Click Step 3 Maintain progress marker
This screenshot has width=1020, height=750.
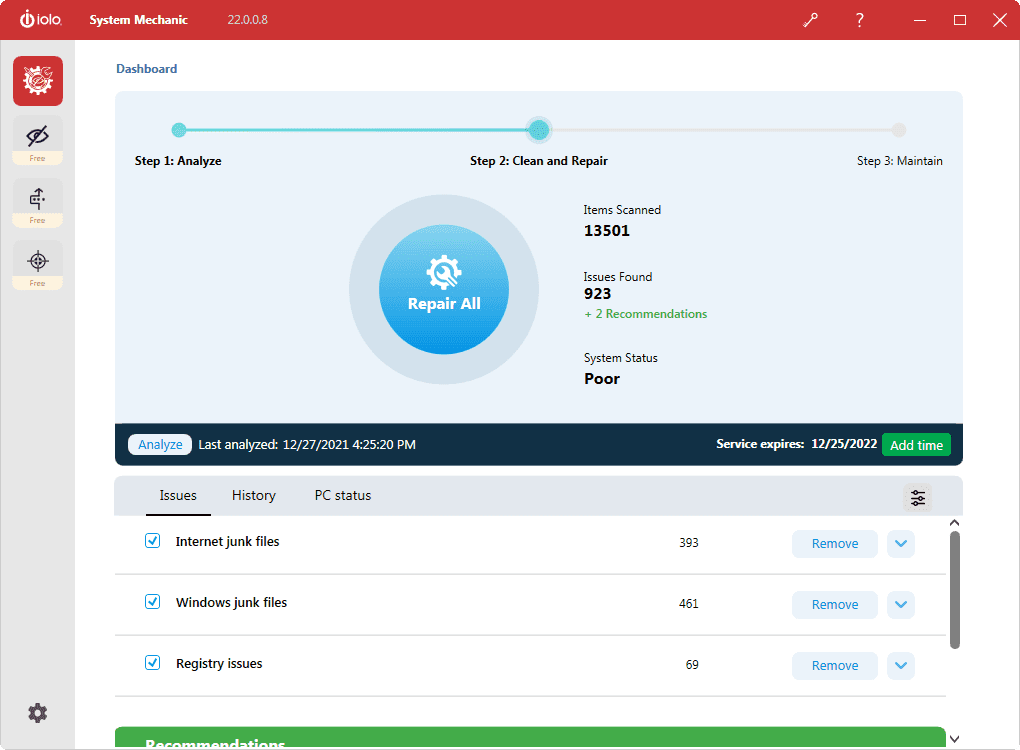[899, 130]
